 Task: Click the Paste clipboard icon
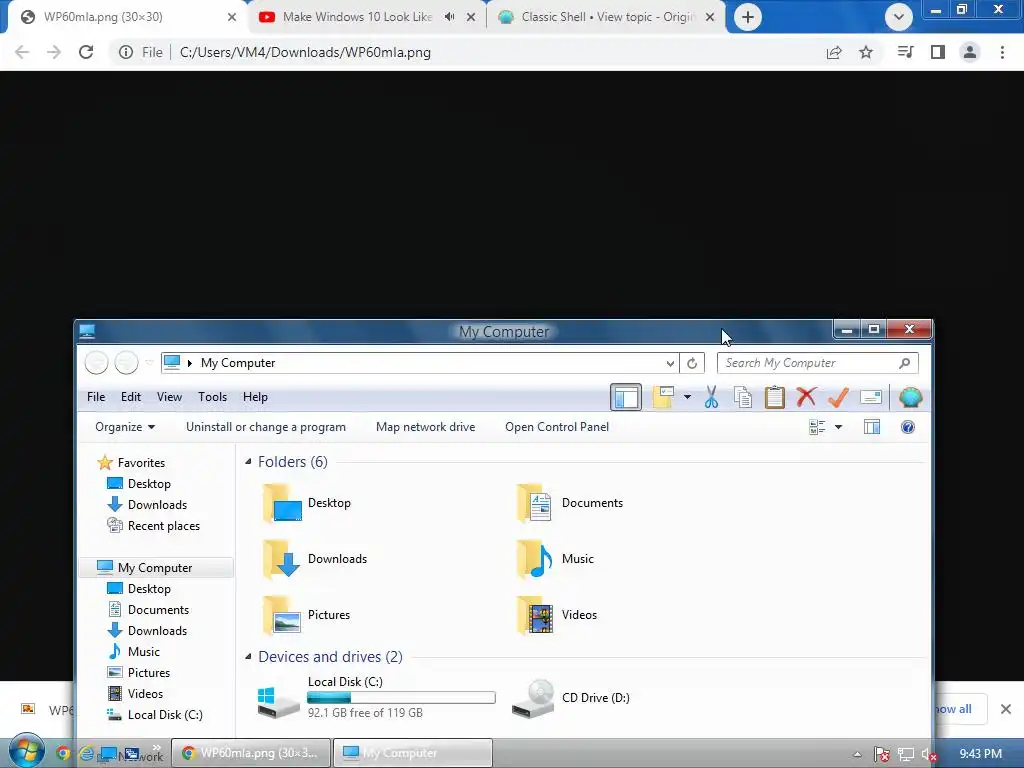[x=775, y=397]
